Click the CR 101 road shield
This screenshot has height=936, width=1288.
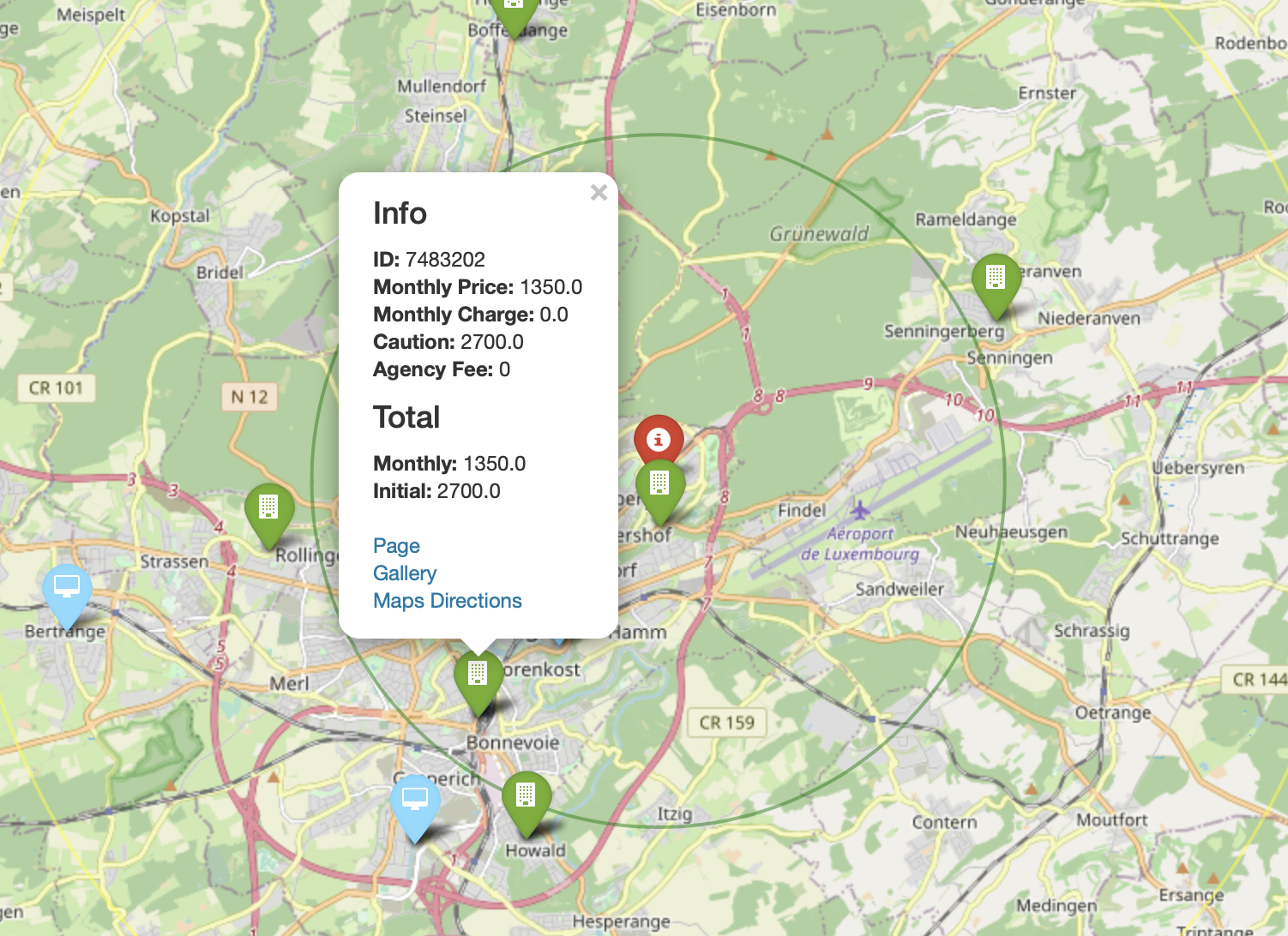pos(56,388)
